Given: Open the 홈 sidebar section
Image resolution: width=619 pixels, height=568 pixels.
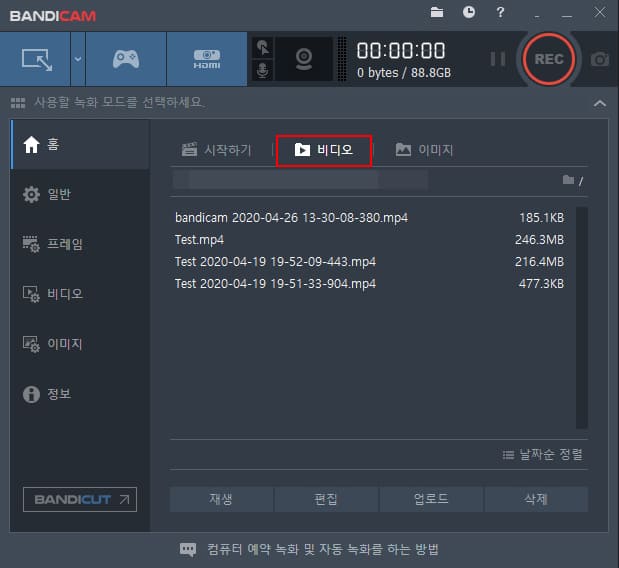Looking at the screenshot, I should pos(80,144).
